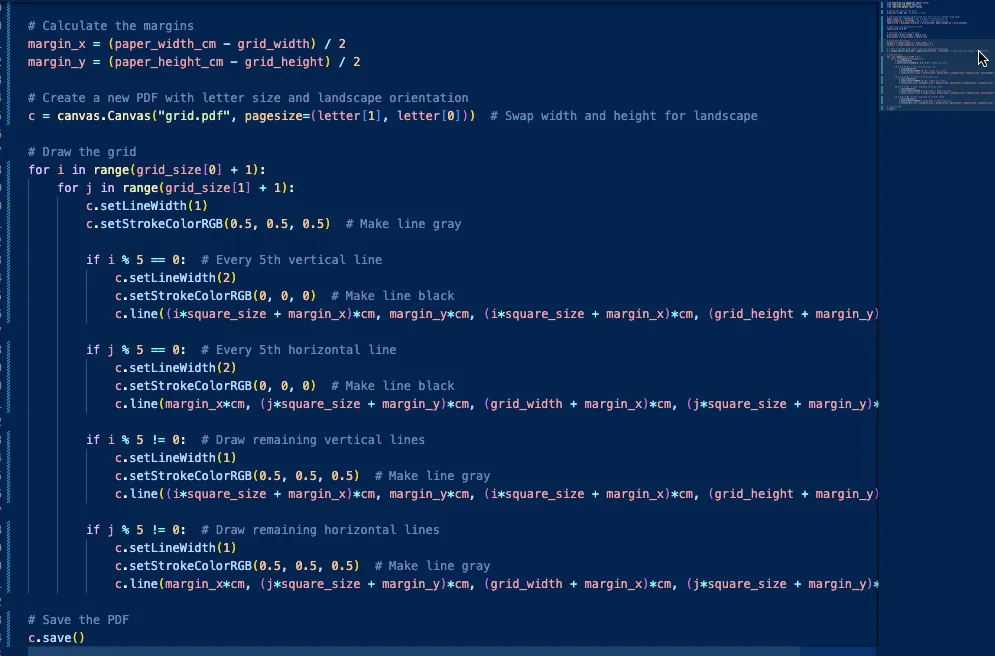
Task: Place cursor on "# Calculate the margins" comment
Action: pos(111,25)
